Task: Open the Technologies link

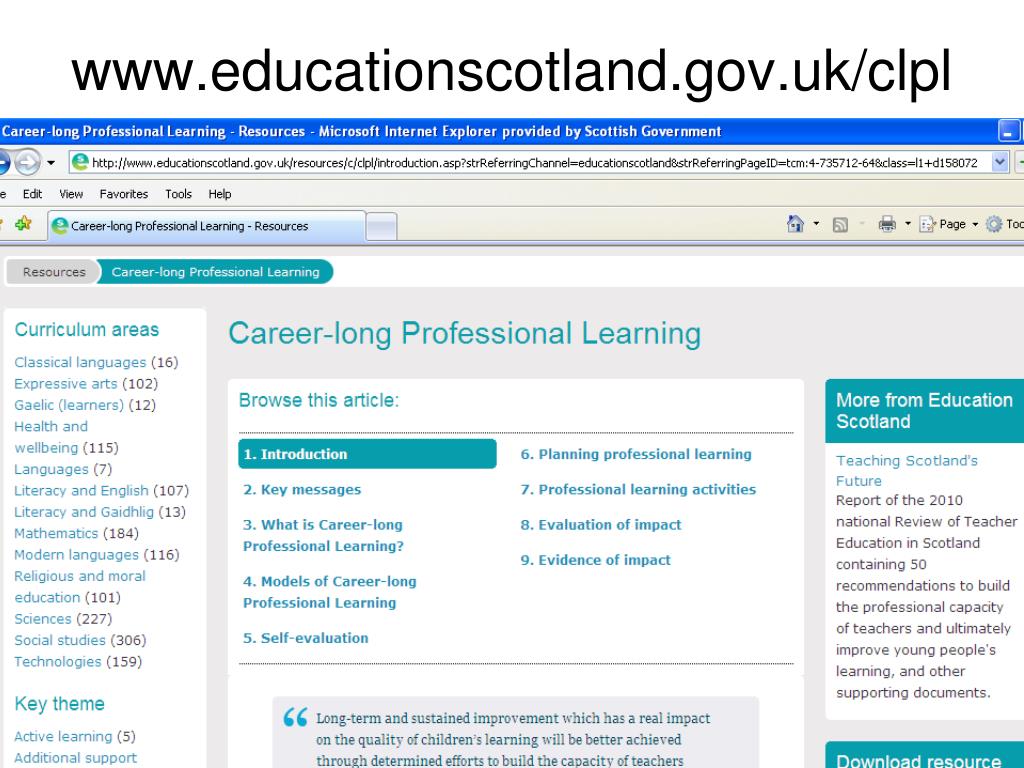Action: tap(57, 662)
